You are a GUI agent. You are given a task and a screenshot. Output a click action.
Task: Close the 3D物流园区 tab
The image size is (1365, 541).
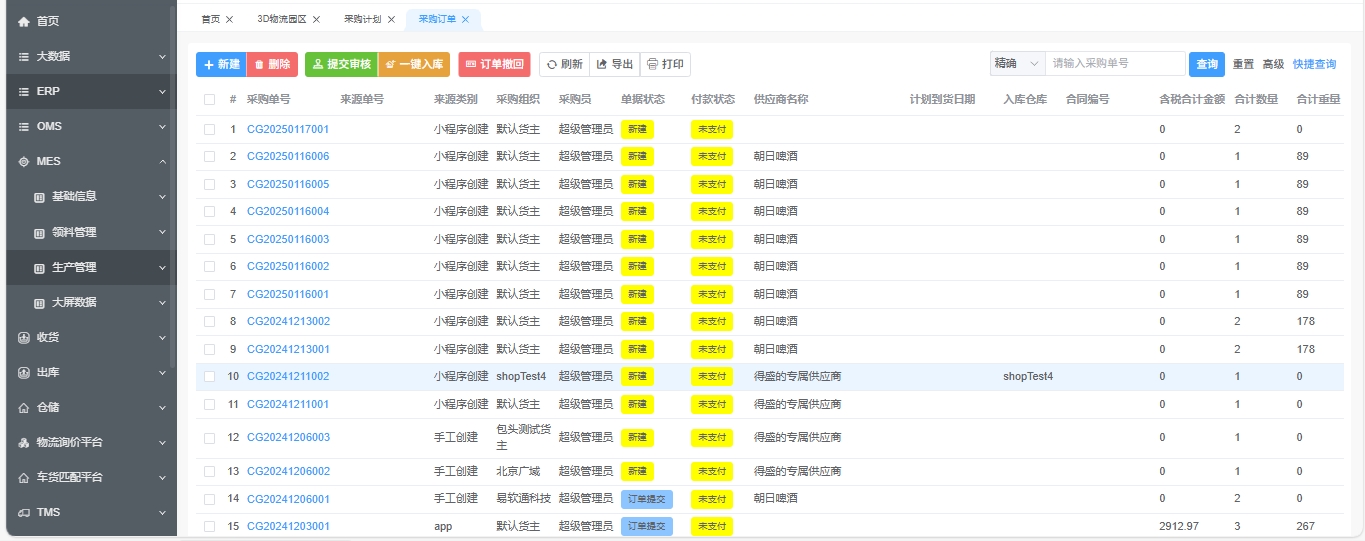click(316, 19)
